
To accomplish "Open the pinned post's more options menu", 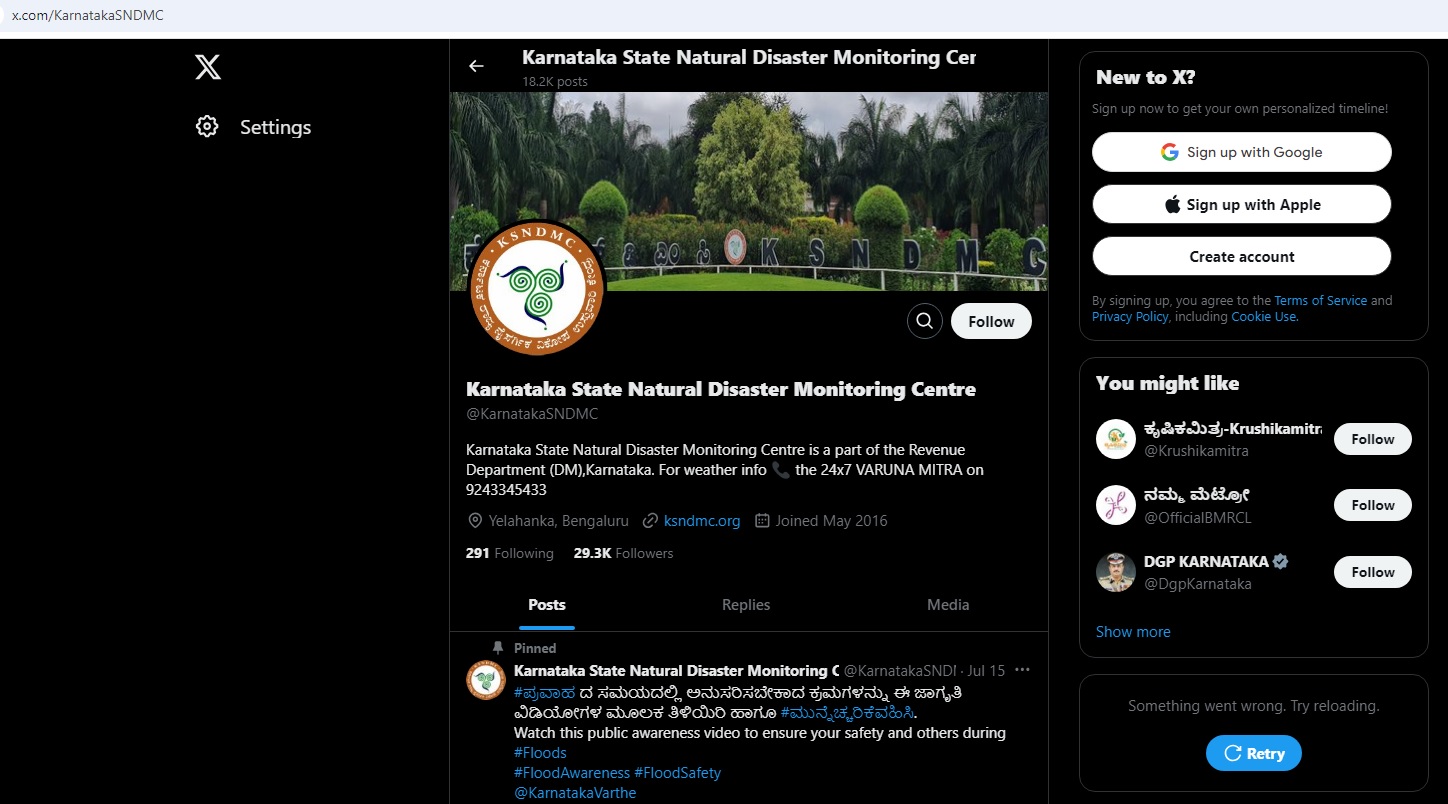I will point(1022,670).
